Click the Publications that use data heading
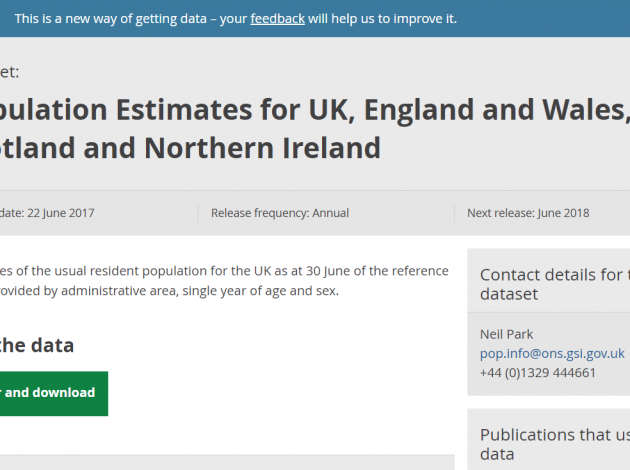The width and height of the screenshot is (630, 470). 555,444
